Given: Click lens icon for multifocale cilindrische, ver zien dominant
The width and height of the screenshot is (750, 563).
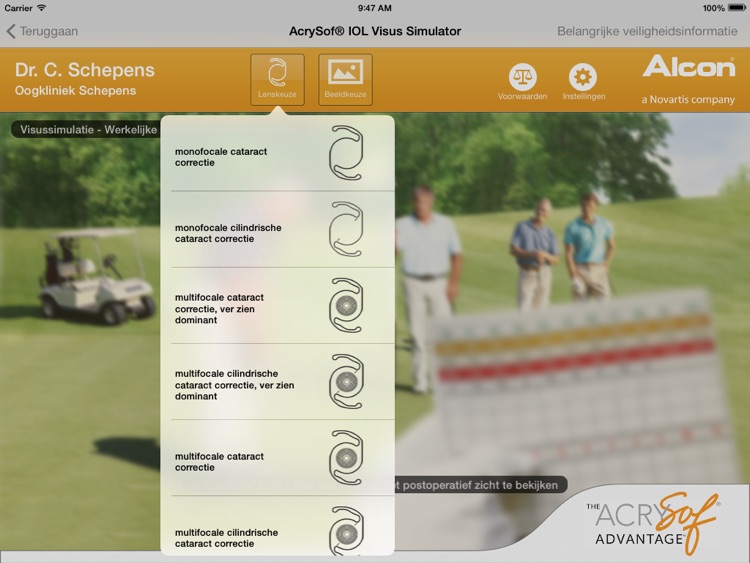Looking at the screenshot, I should click(x=346, y=381).
